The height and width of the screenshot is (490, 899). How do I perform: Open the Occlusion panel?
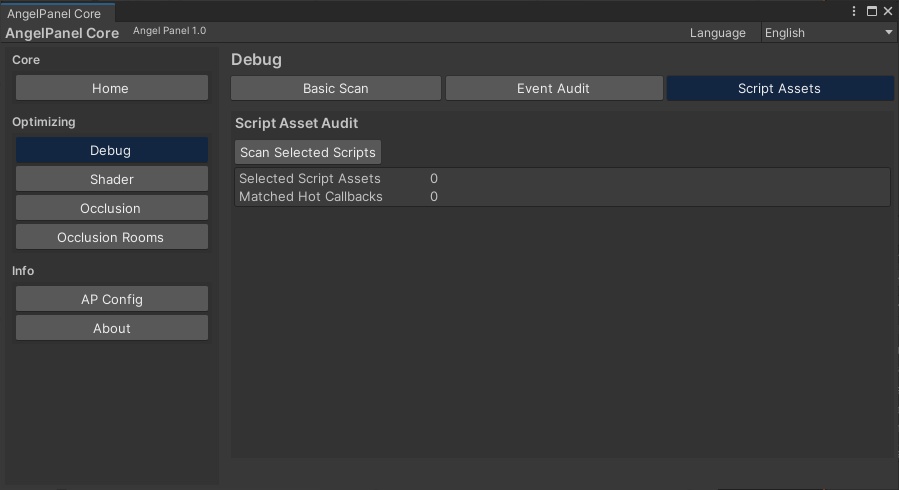pyautogui.click(x=111, y=208)
